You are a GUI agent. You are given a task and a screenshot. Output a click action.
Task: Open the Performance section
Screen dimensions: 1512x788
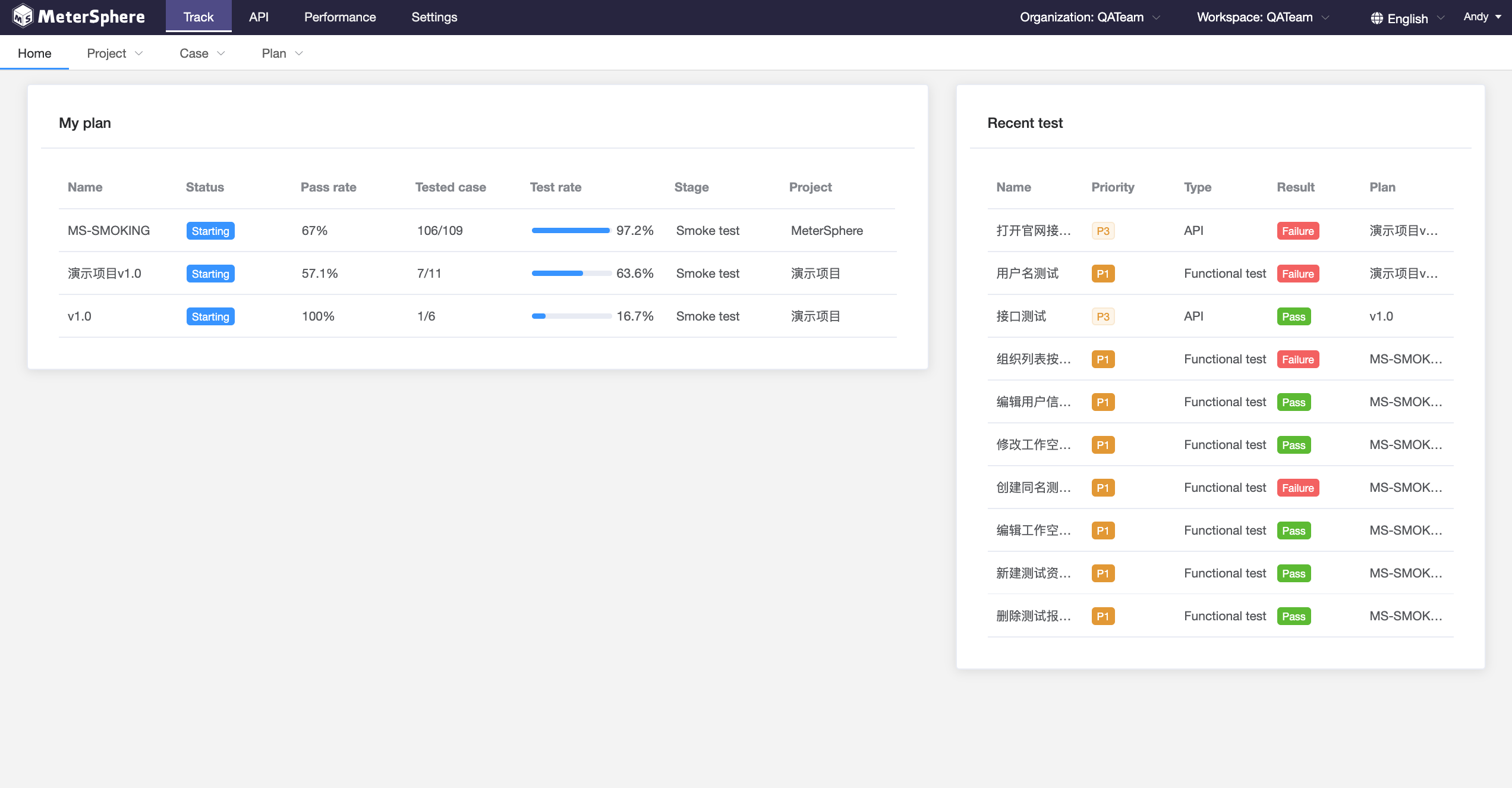coord(339,17)
